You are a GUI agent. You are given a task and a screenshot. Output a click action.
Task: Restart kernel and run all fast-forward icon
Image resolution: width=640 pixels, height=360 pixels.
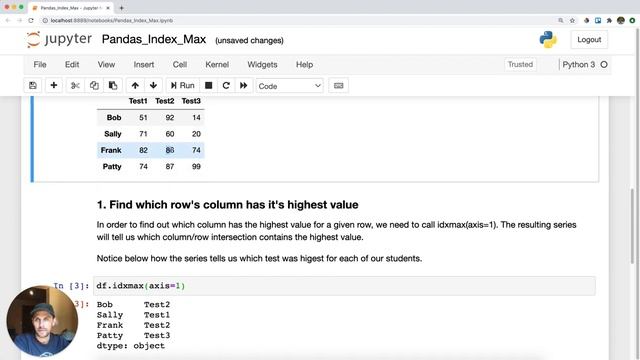pos(244,85)
